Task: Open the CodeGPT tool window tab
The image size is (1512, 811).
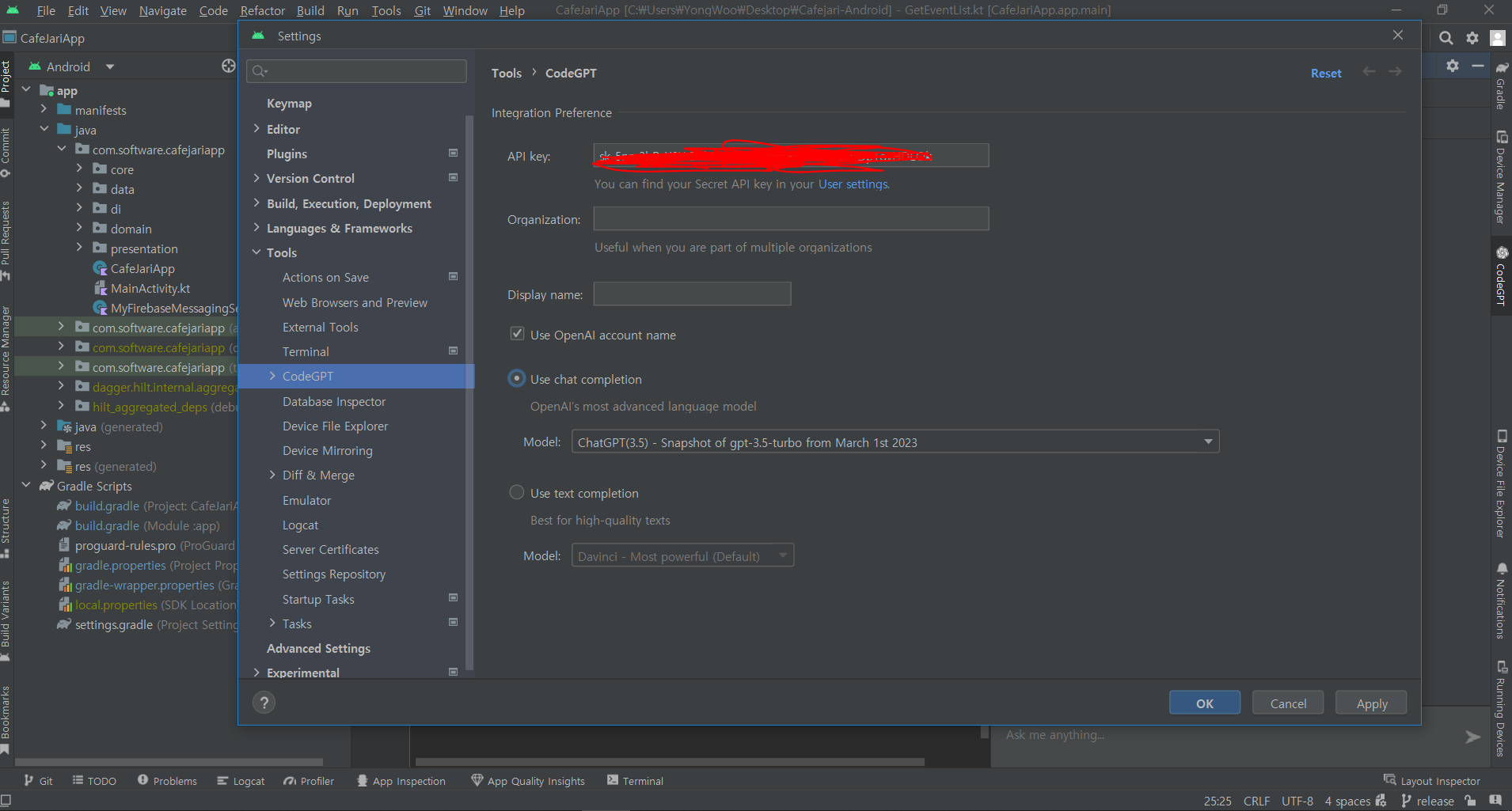Action: point(1501,275)
